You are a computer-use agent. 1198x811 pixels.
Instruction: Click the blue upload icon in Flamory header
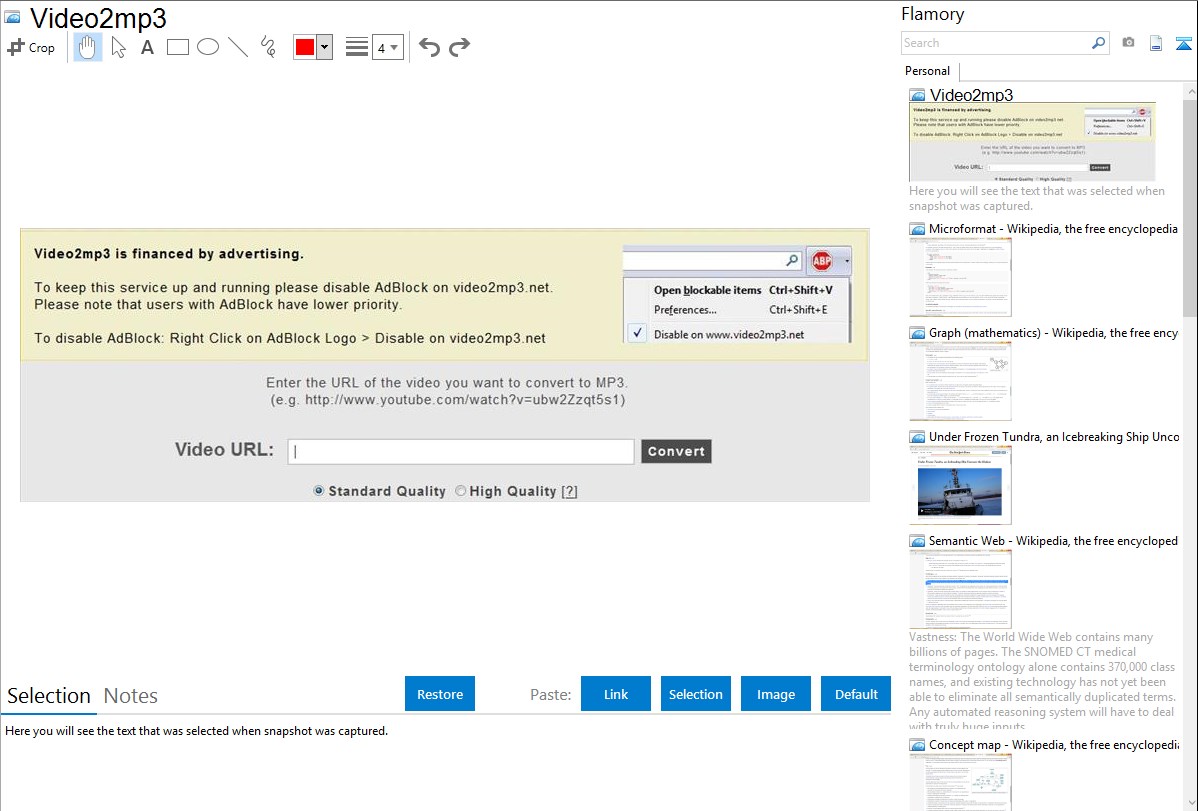[1183, 43]
